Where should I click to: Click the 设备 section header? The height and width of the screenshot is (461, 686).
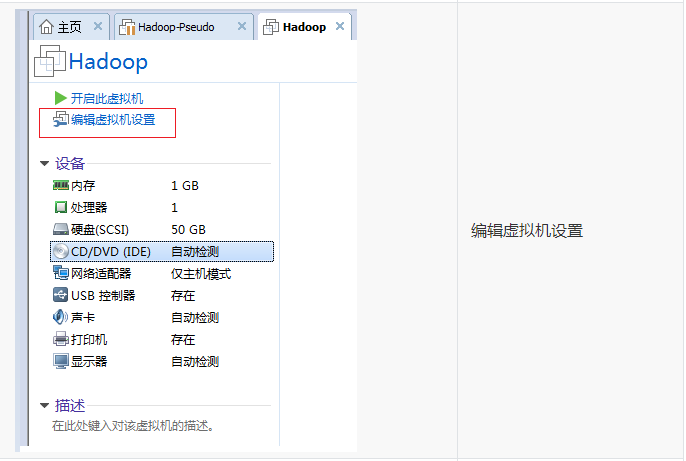(x=70, y=164)
